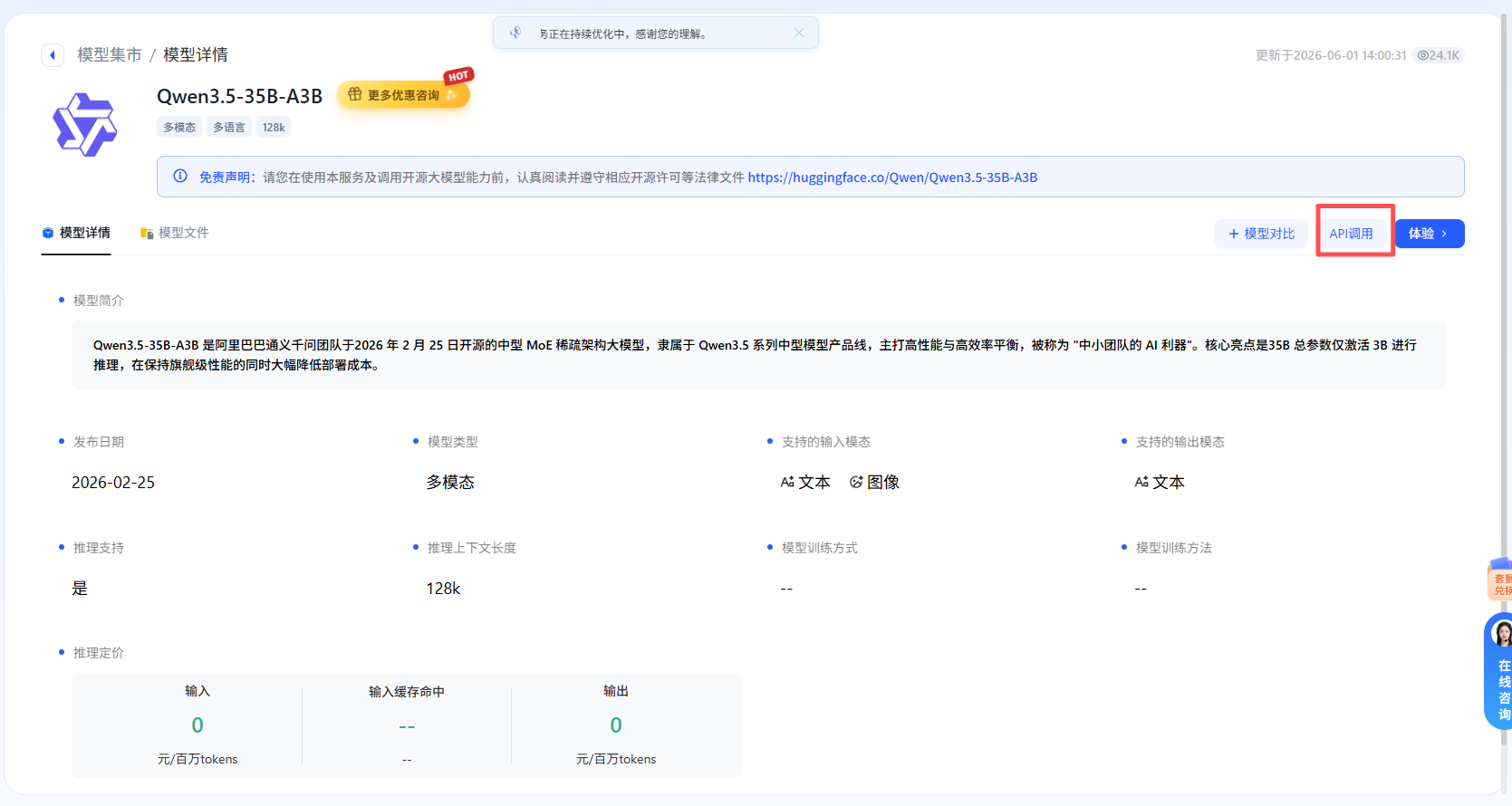Click the 多语言 tag
Screen dimensions: 1512x806
(x=229, y=128)
